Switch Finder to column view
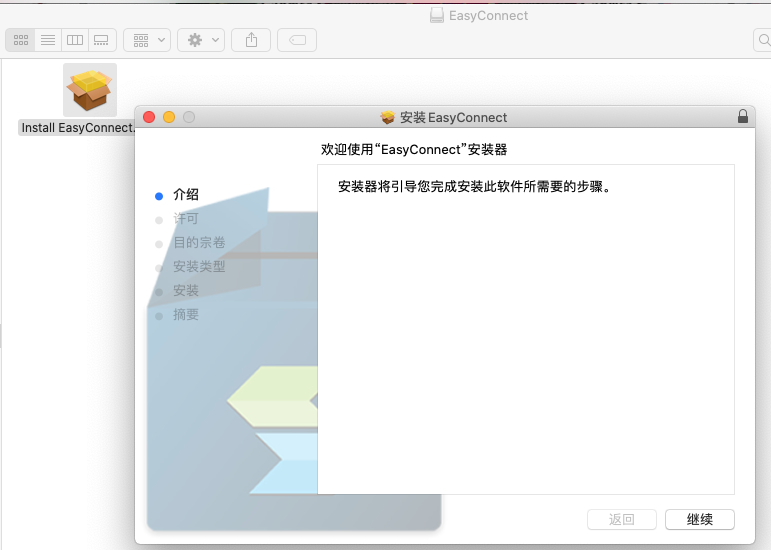 click(74, 40)
